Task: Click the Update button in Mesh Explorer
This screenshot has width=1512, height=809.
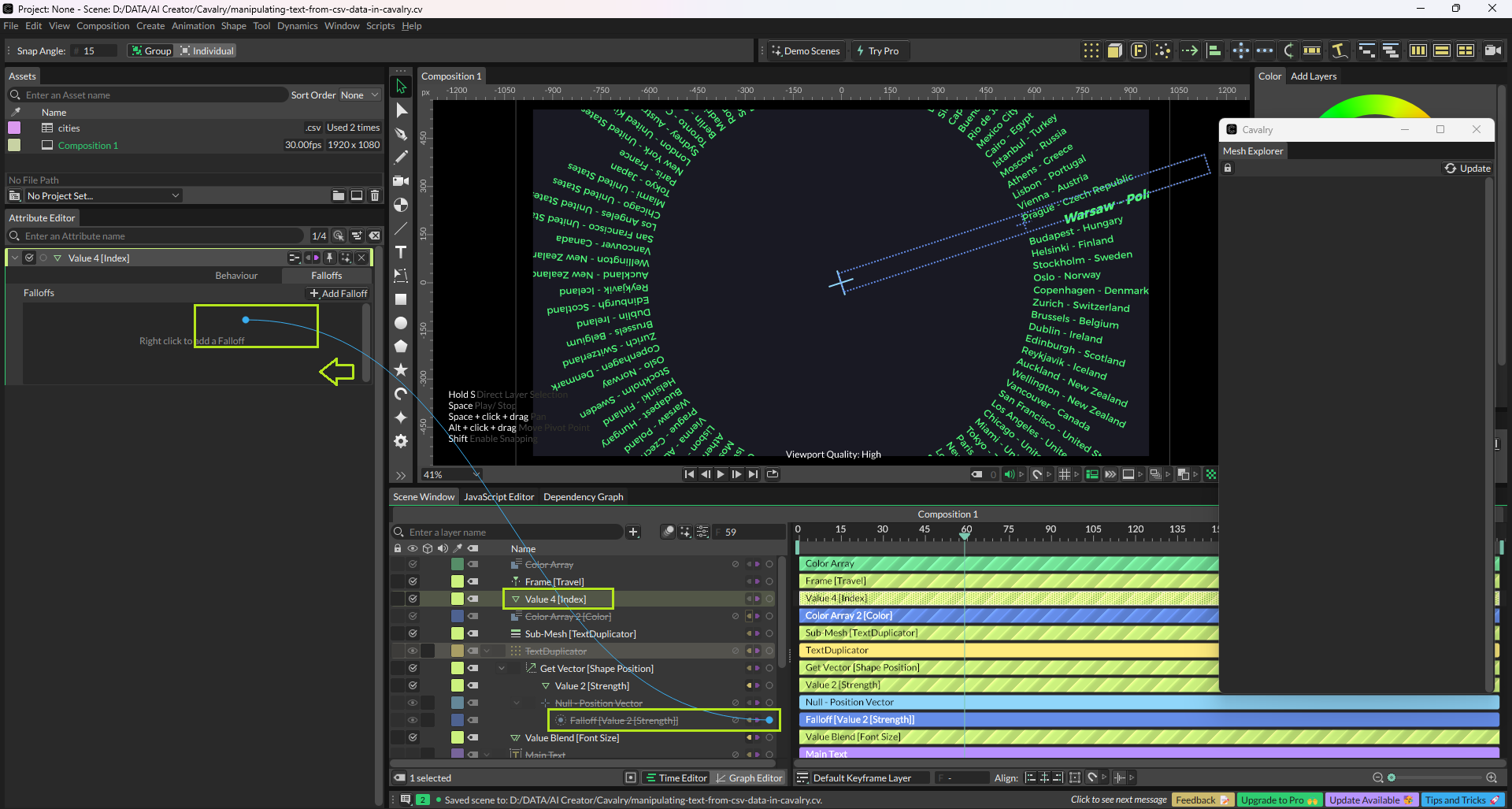Action: tap(1467, 169)
